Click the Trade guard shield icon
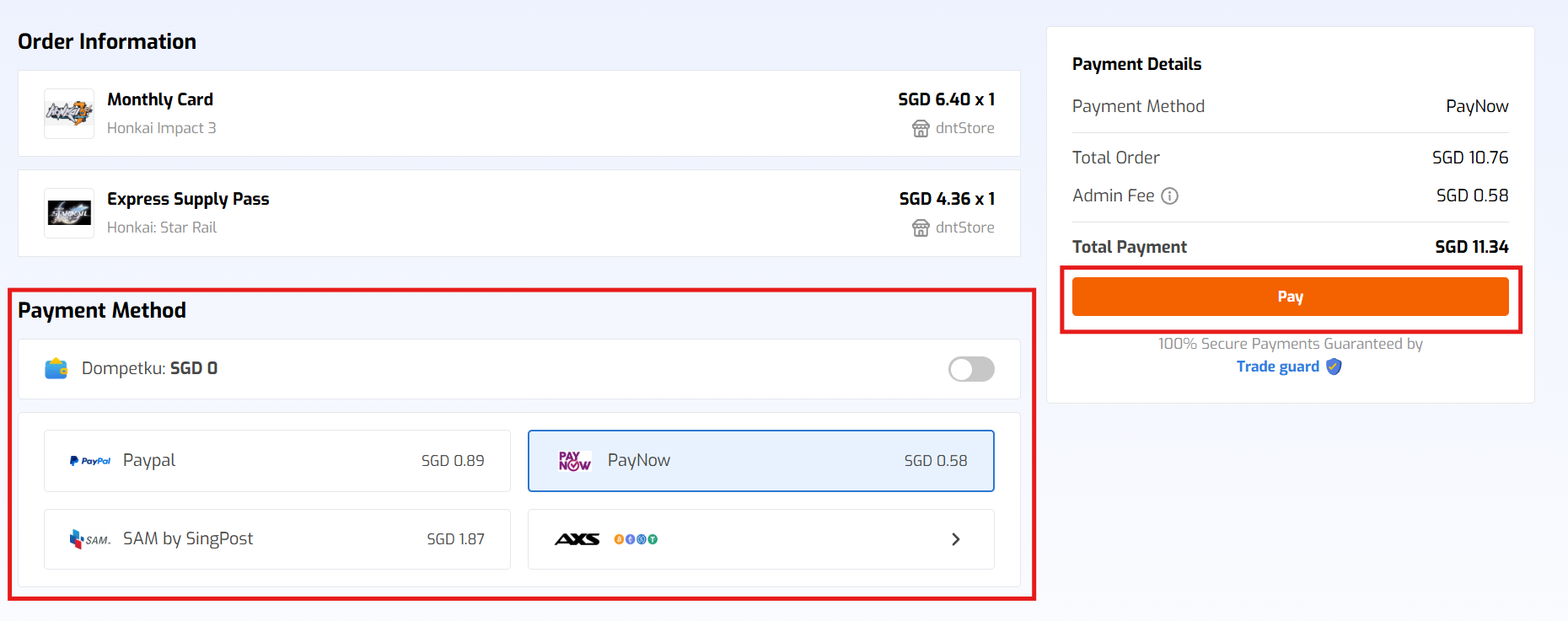 (x=1334, y=367)
